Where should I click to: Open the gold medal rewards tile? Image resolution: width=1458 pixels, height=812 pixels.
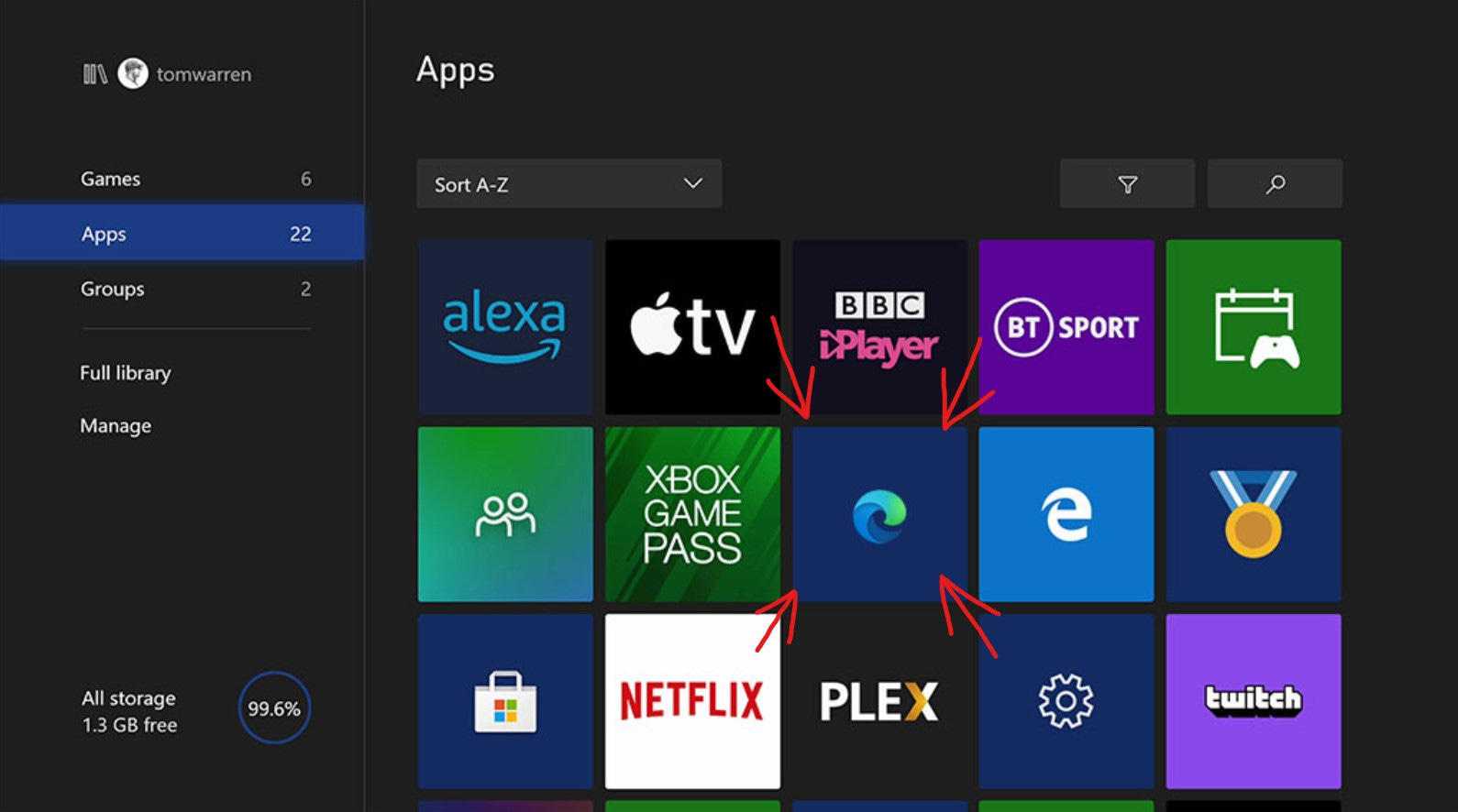[x=1254, y=514]
